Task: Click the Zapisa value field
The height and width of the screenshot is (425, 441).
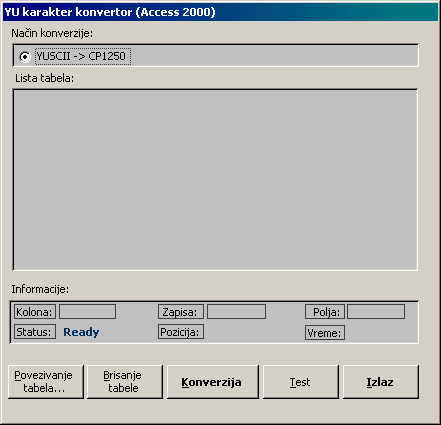Action: pyautogui.click(x=236, y=312)
